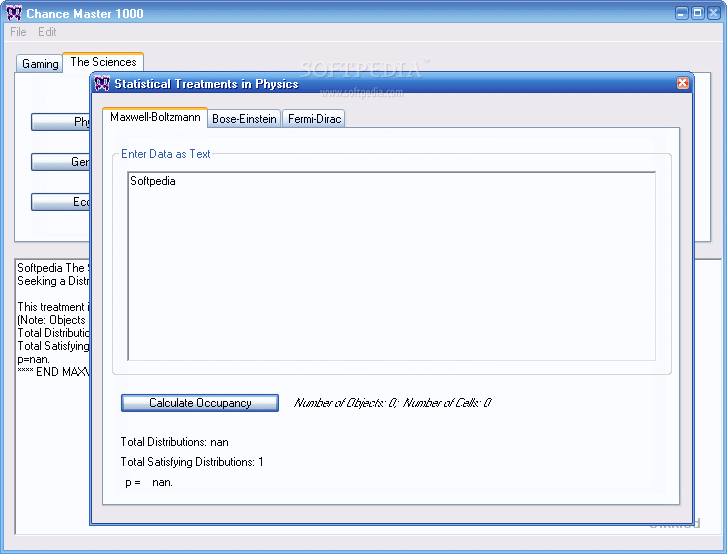Click inside the Enter Data text area
This screenshot has height=554, width=727.
coord(391,266)
